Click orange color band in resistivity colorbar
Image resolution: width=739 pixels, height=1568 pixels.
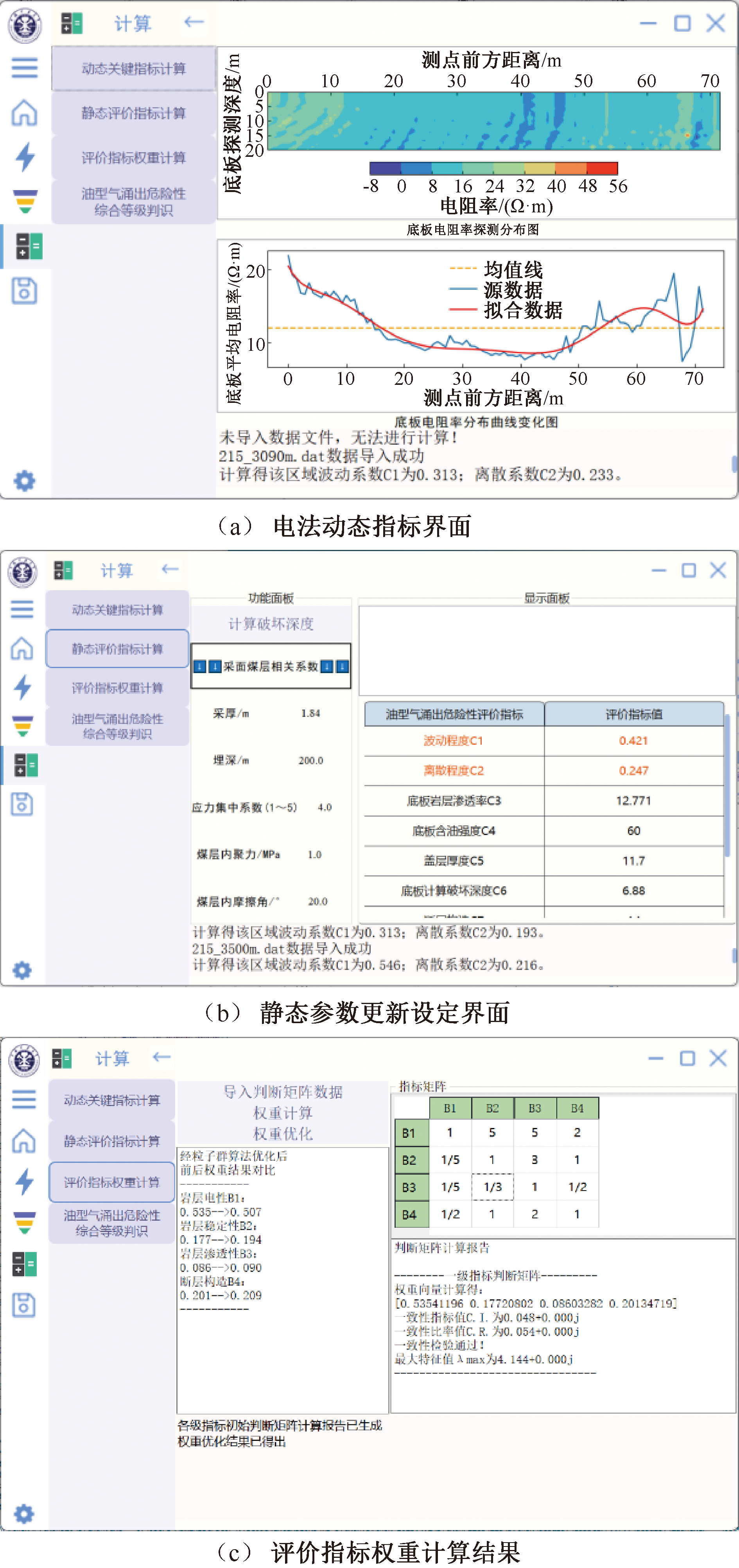coord(571,168)
